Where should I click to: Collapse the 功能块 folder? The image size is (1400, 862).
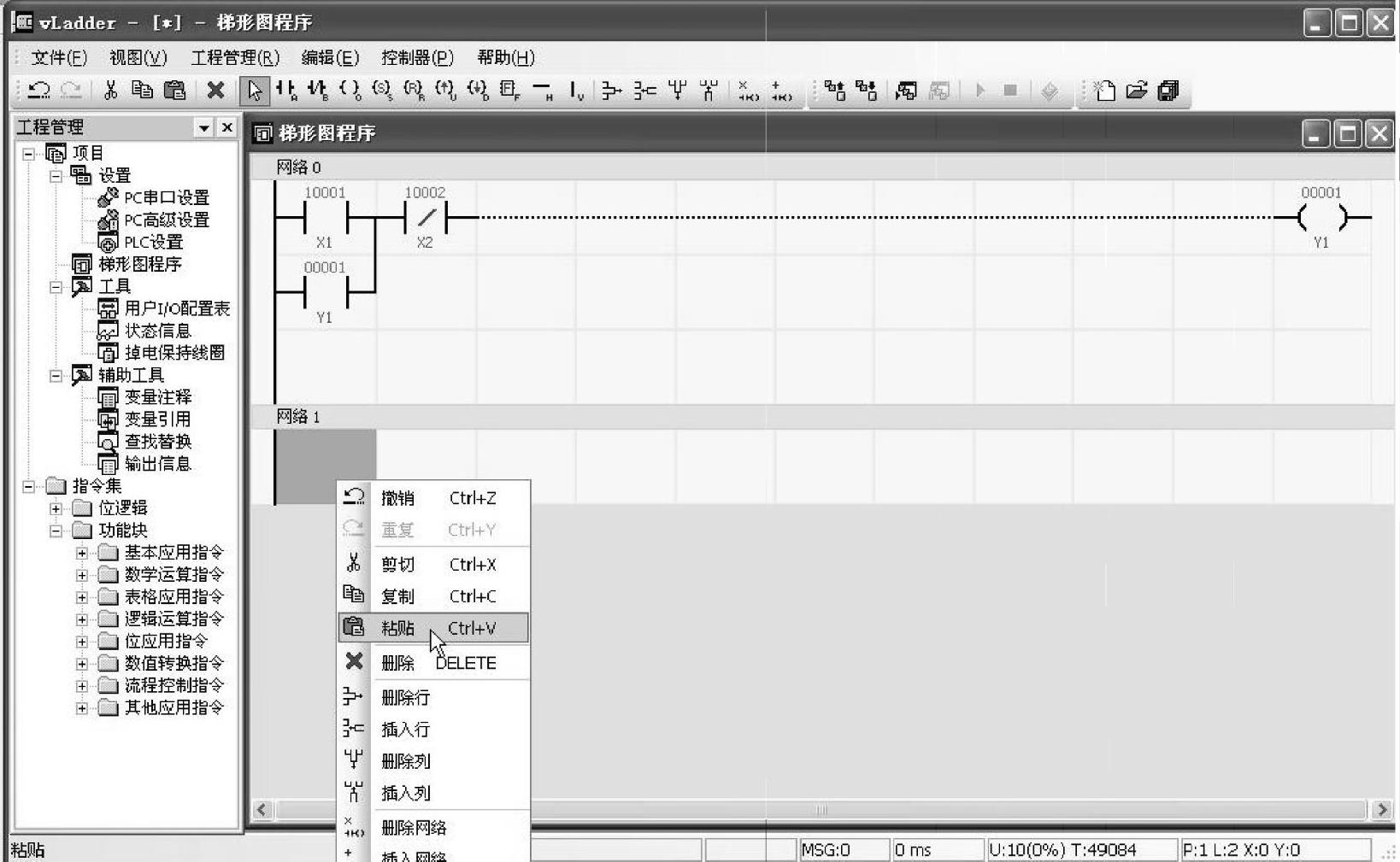(x=56, y=531)
